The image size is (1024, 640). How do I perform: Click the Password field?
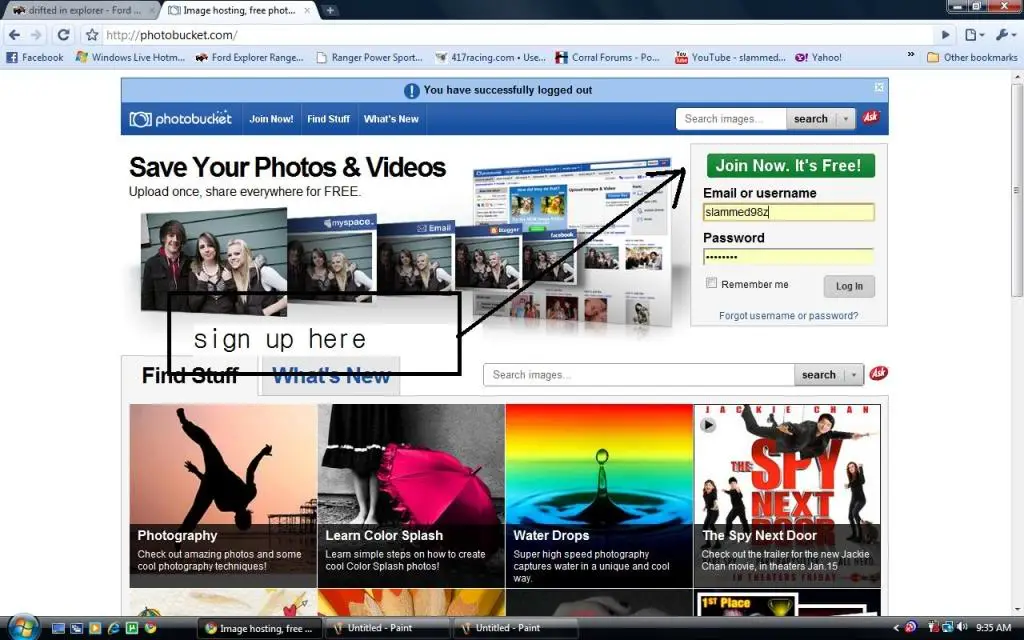coord(788,257)
